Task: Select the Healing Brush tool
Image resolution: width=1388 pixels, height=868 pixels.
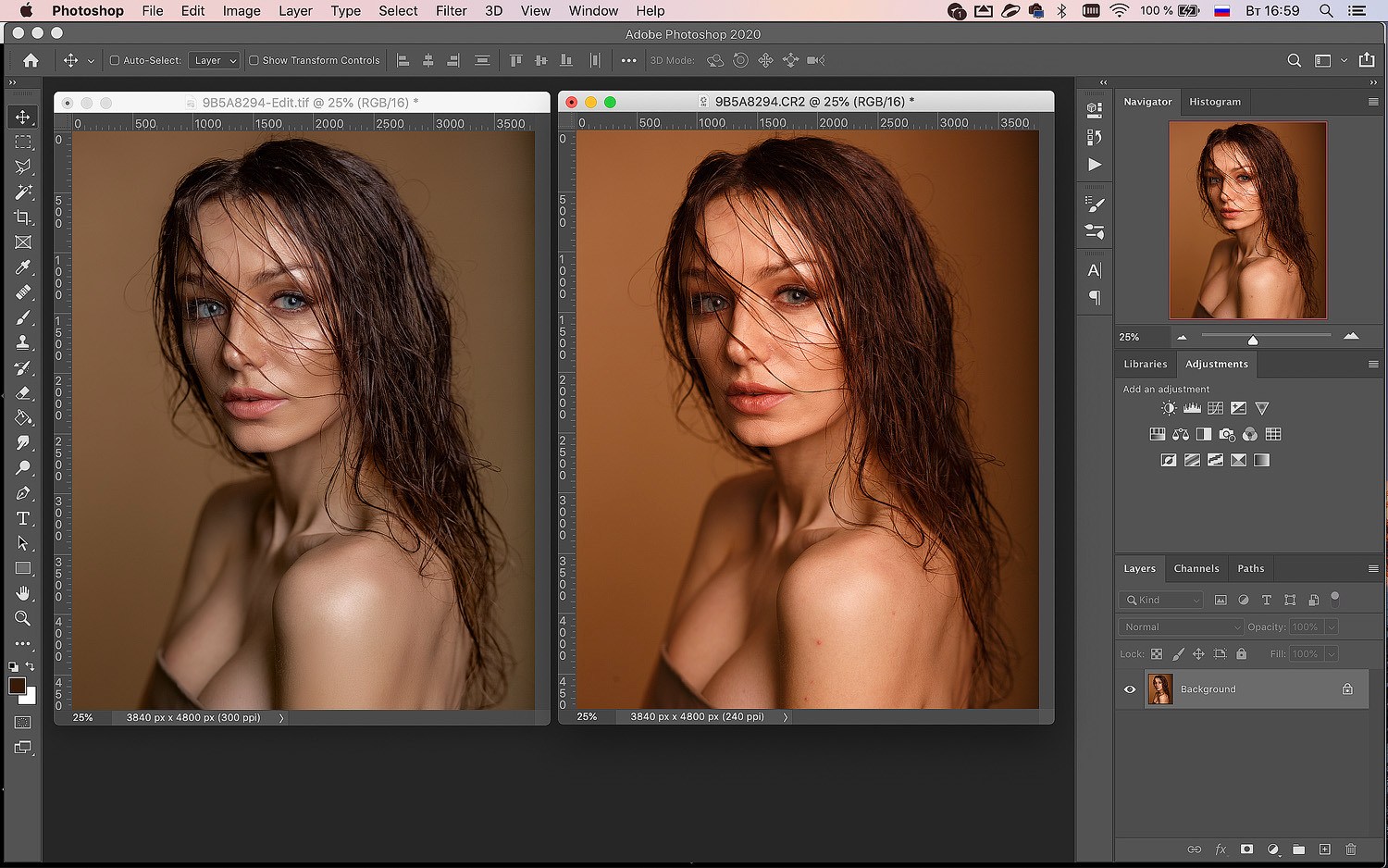Action: pos(23,292)
